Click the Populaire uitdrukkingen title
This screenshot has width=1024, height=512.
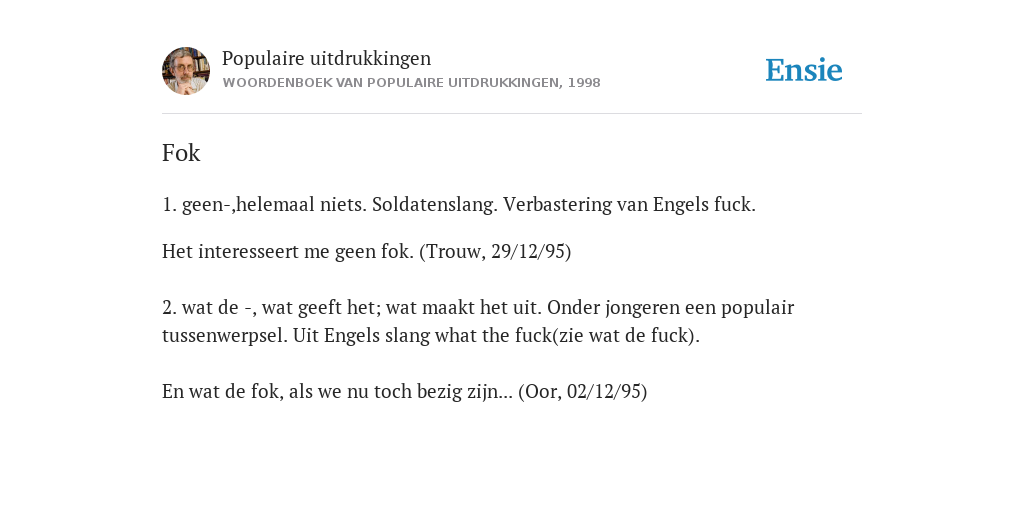pyautogui.click(x=327, y=58)
